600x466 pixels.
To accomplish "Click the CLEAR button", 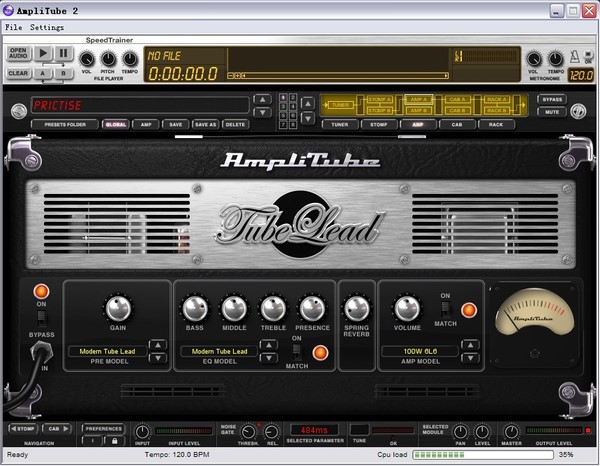I will click(18, 73).
